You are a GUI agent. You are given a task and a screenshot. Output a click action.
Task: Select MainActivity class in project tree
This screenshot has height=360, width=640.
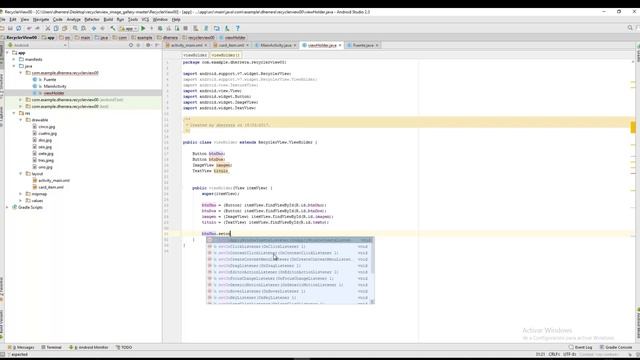(x=55, y=86)
